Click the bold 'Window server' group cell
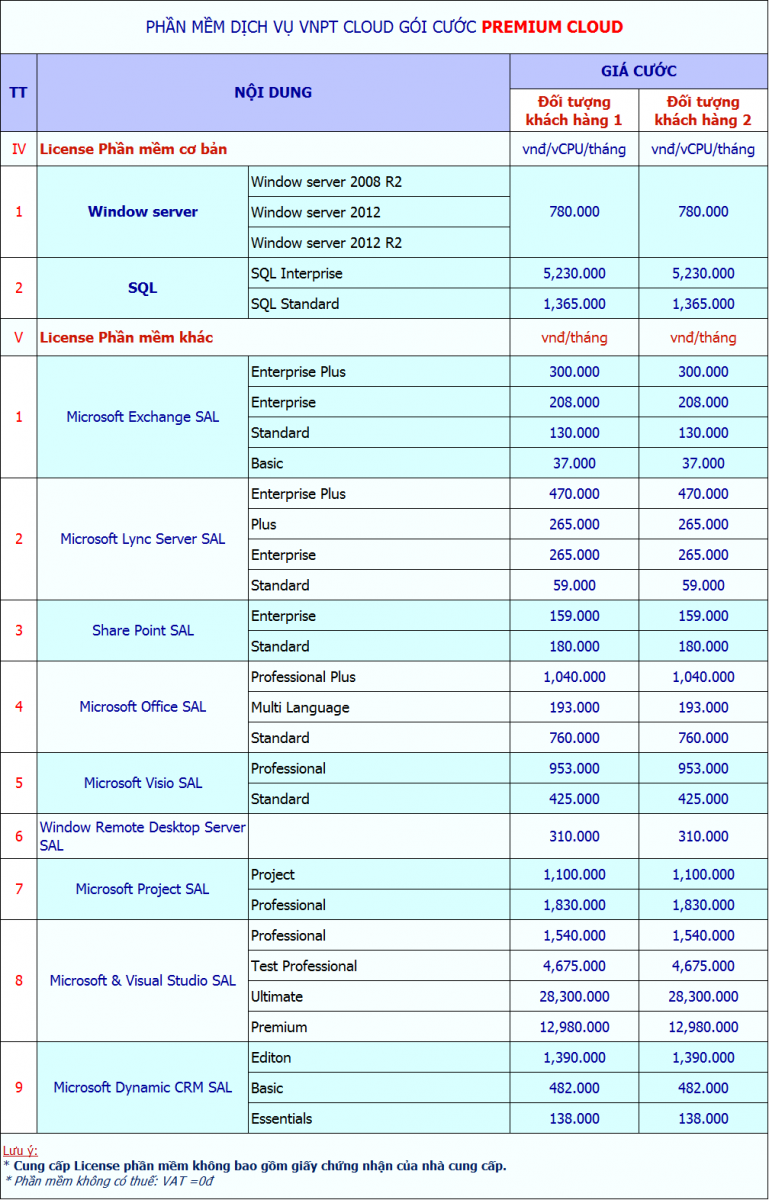Screen dimensions: 769x1200 [143, 212]
